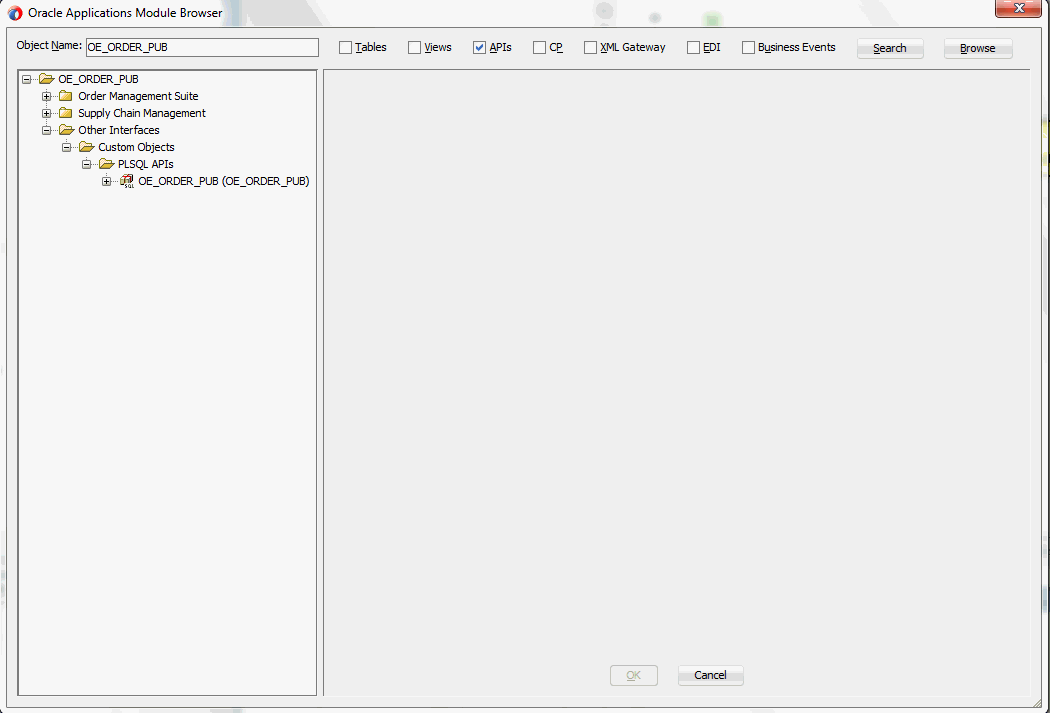Collapse the OE_ORDER_PUB root node
Screen dimensions: 1050x713
[26, 79]
